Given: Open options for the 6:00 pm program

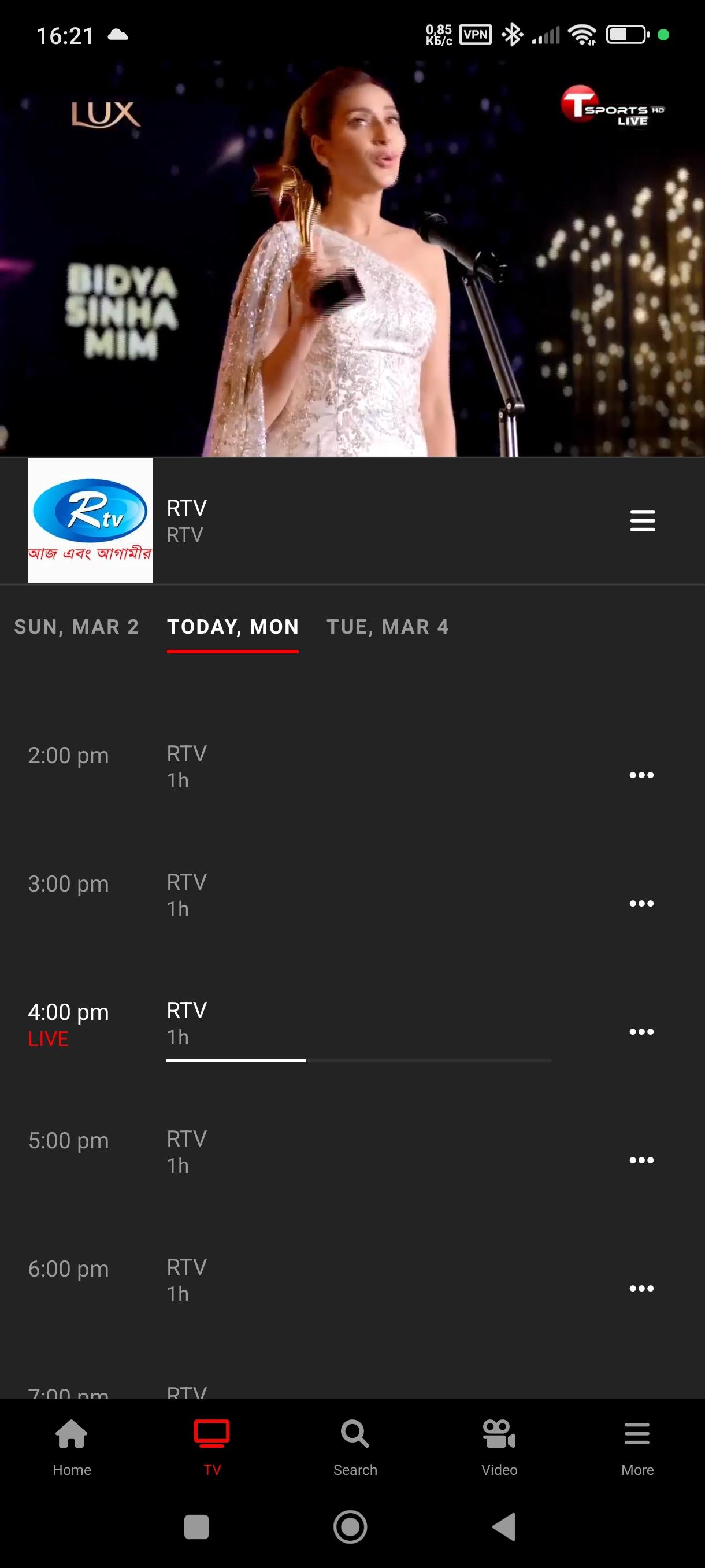Looking at the screenshot, I should [641, 1288].
